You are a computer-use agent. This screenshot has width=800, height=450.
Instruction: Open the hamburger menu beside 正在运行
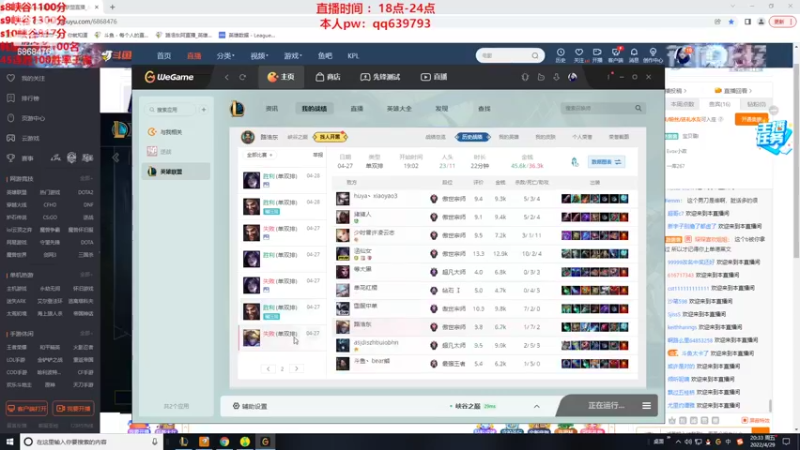click(646, 406)
